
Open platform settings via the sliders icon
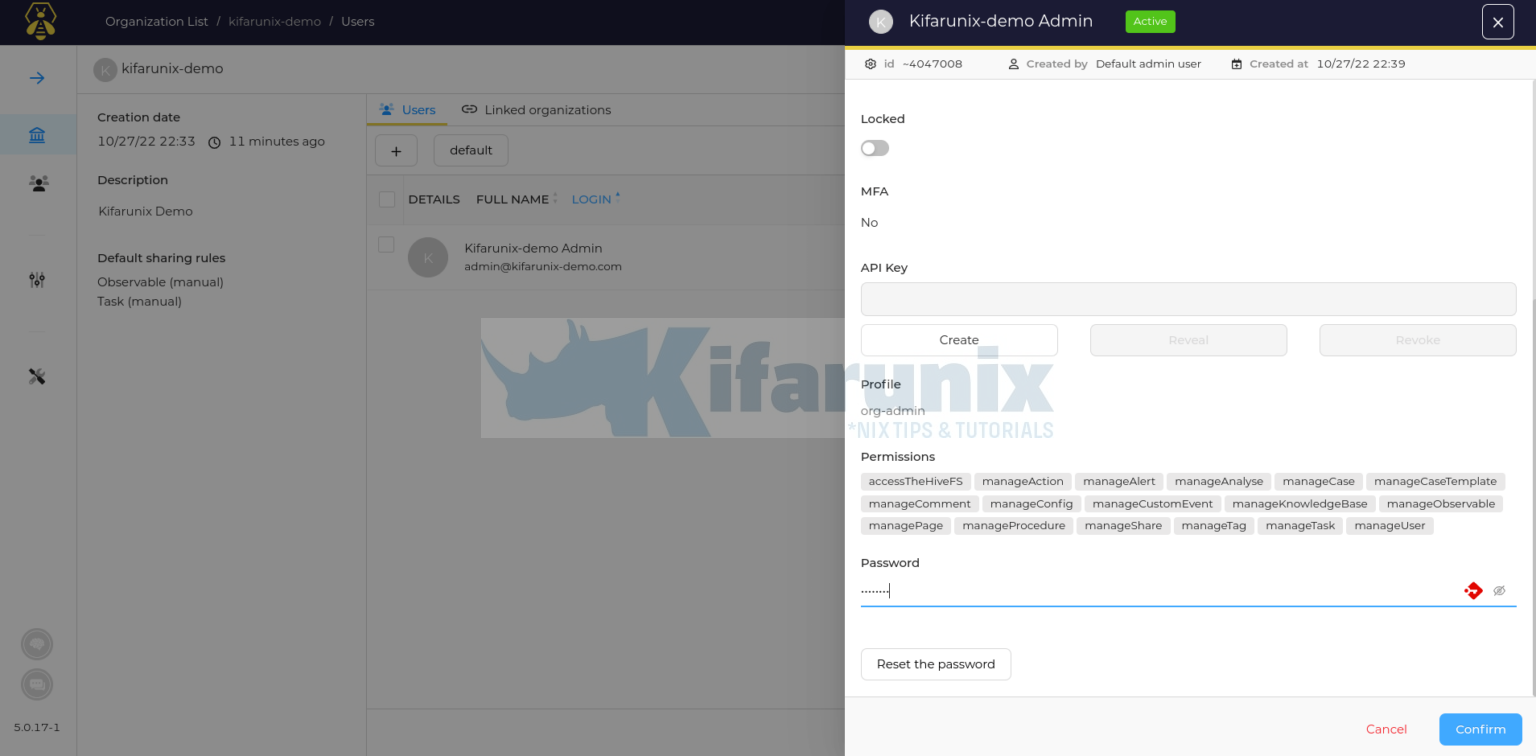click(x=37, y=280)
